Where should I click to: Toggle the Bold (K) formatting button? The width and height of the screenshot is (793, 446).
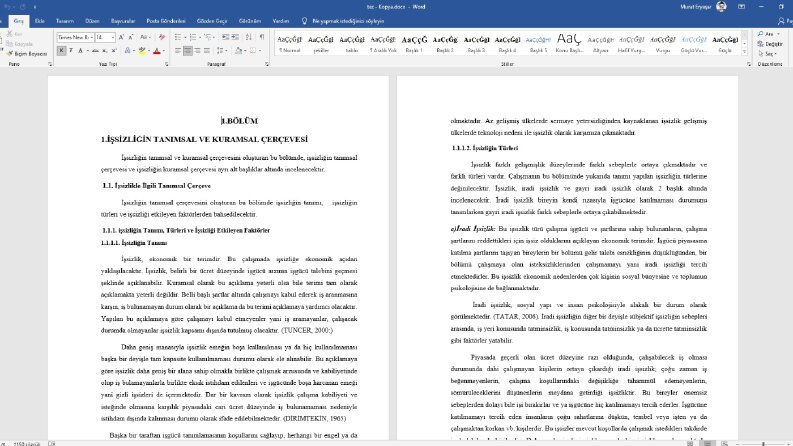[61, 51]
